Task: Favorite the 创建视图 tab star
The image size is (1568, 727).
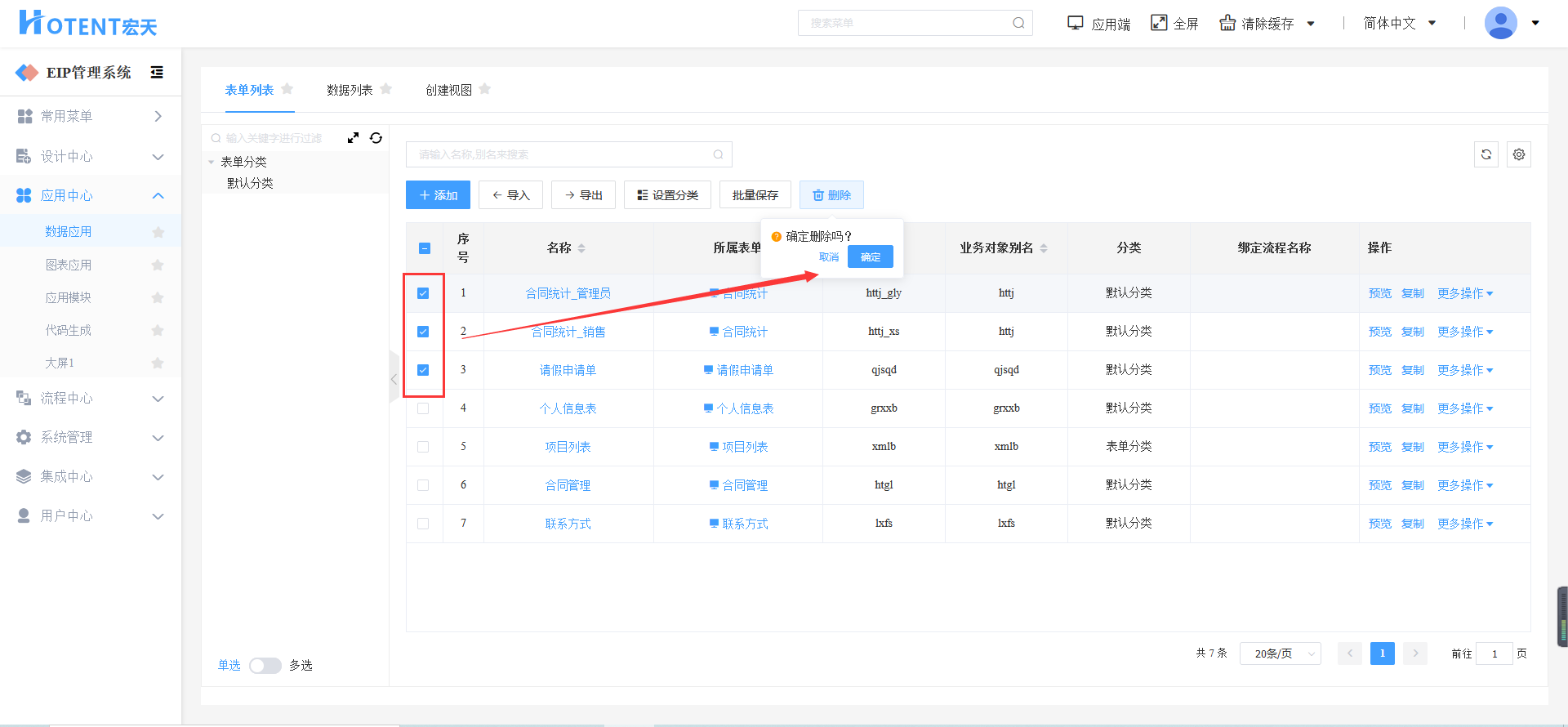Action: [x=485, y=89]
